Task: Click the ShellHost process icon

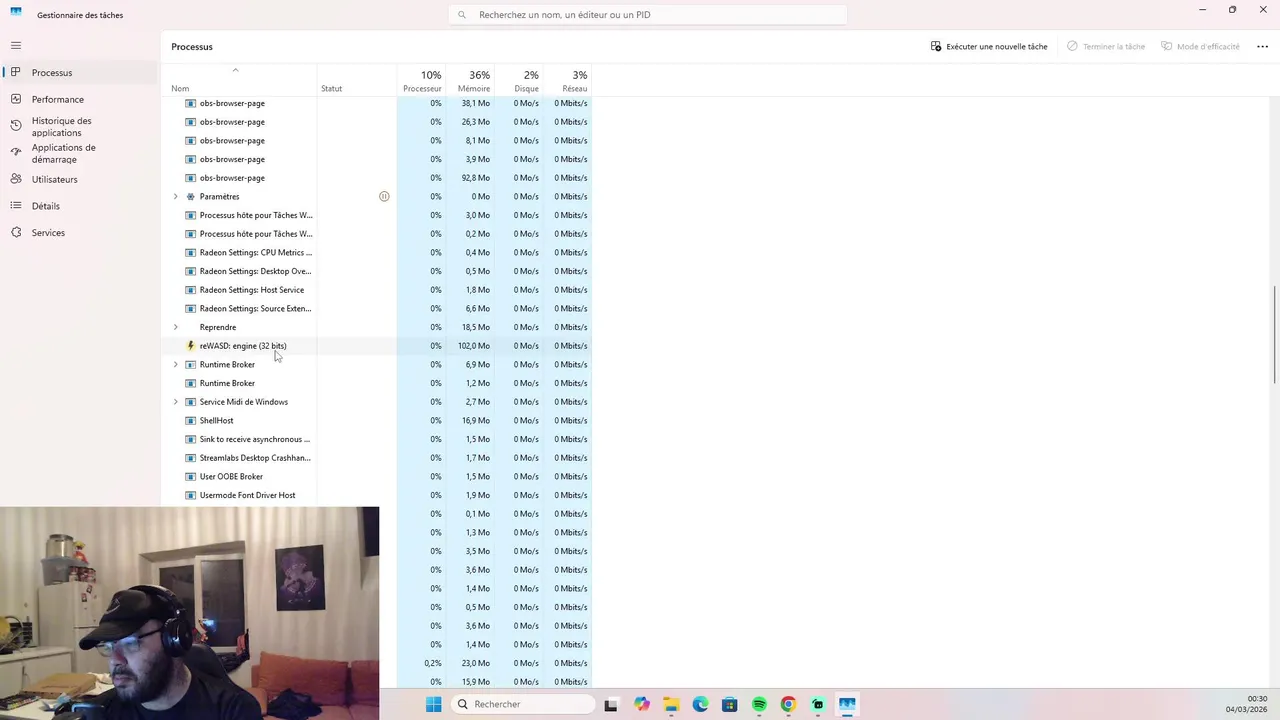Action: point(191,421)
